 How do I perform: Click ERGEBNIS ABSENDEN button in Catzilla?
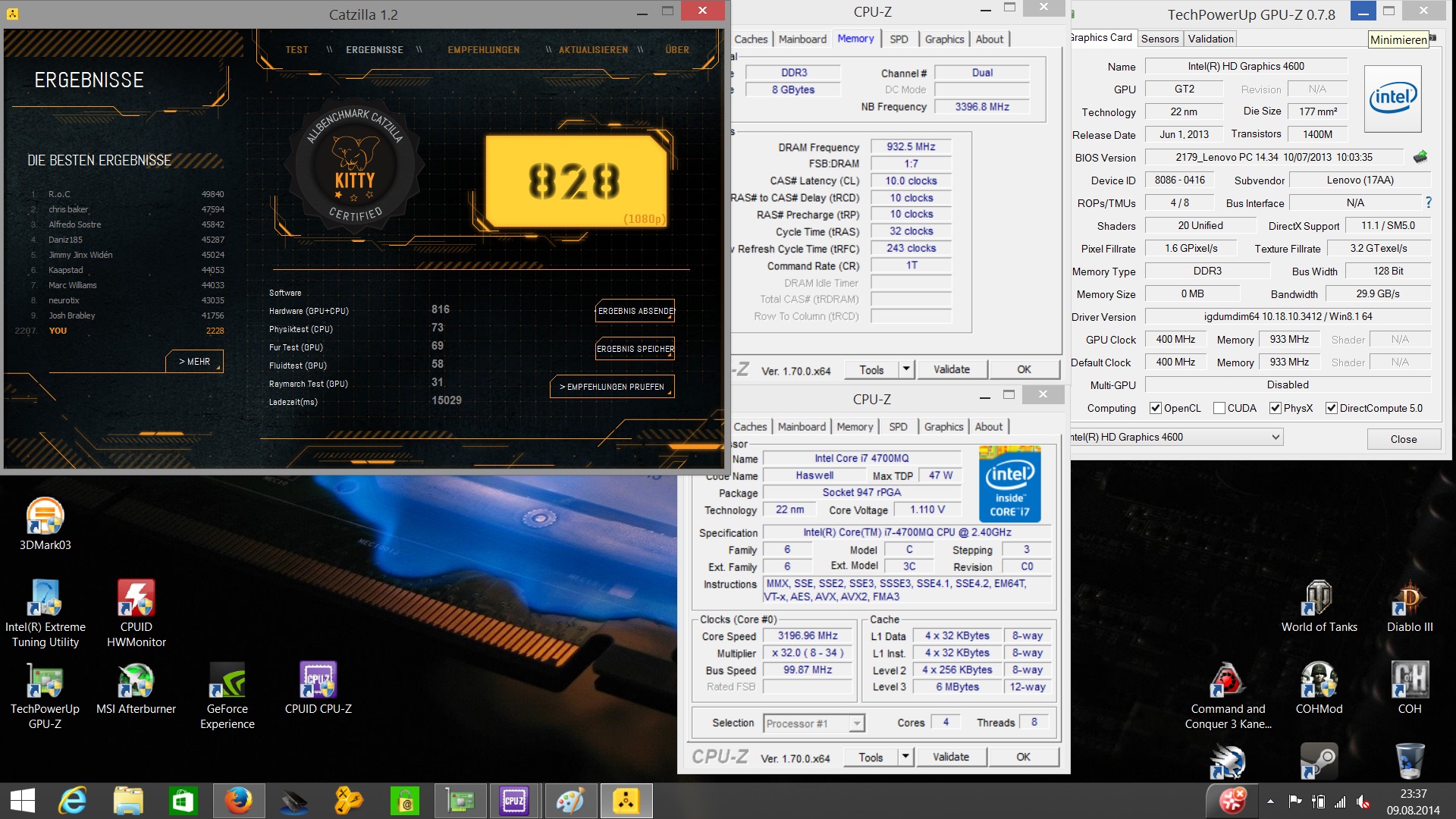pos(635,311)
